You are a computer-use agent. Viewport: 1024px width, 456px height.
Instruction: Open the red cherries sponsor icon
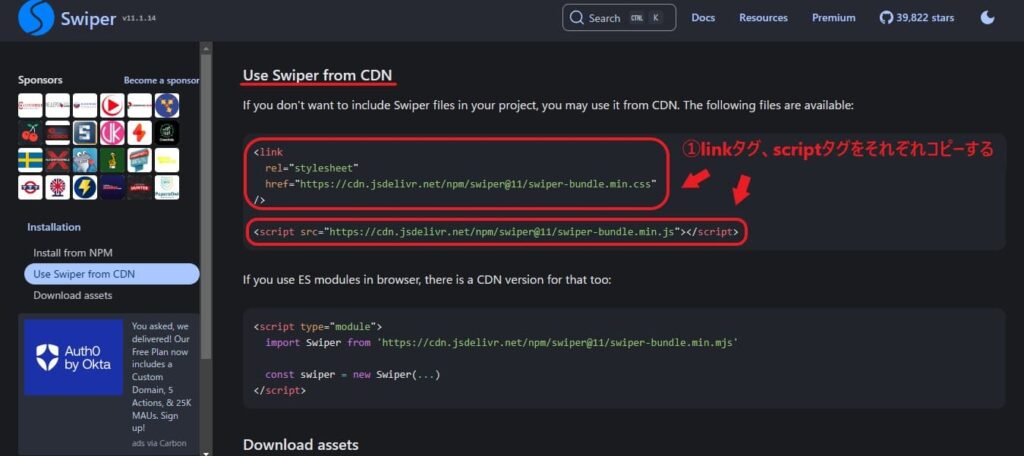point(30,133)
